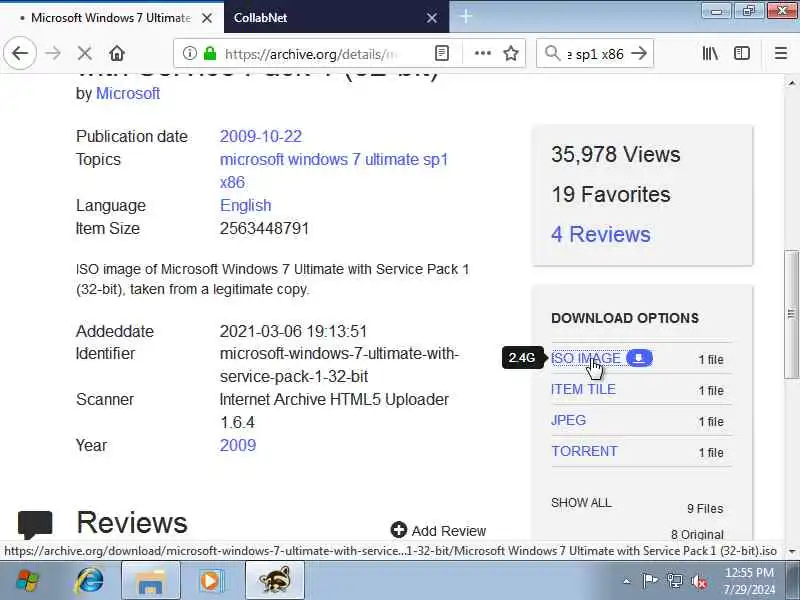Click the raccoon app icon in taskbar
This screenshot has width=800, height=600.
click(274, 581)
